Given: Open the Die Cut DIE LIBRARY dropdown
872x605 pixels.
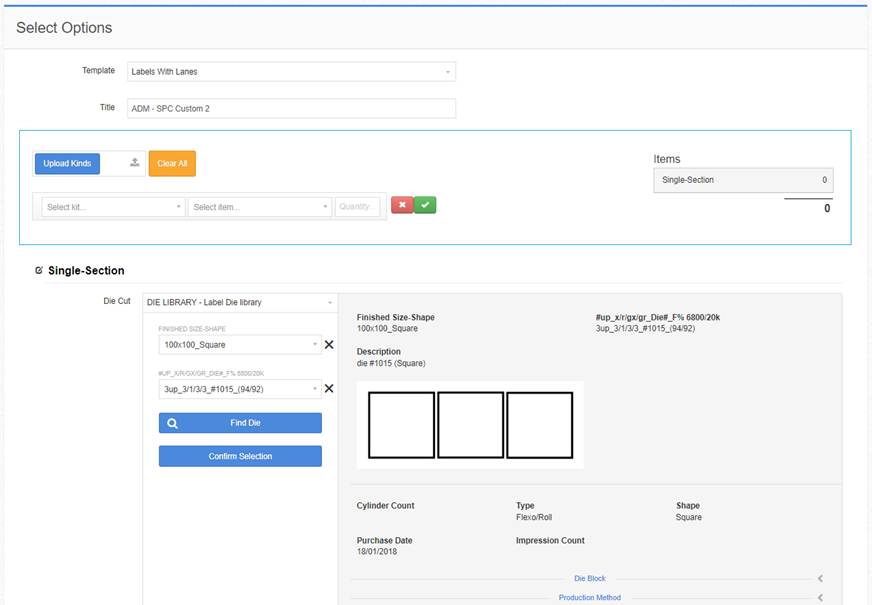Looking at the screenshot, I should [x=240, y=302].
